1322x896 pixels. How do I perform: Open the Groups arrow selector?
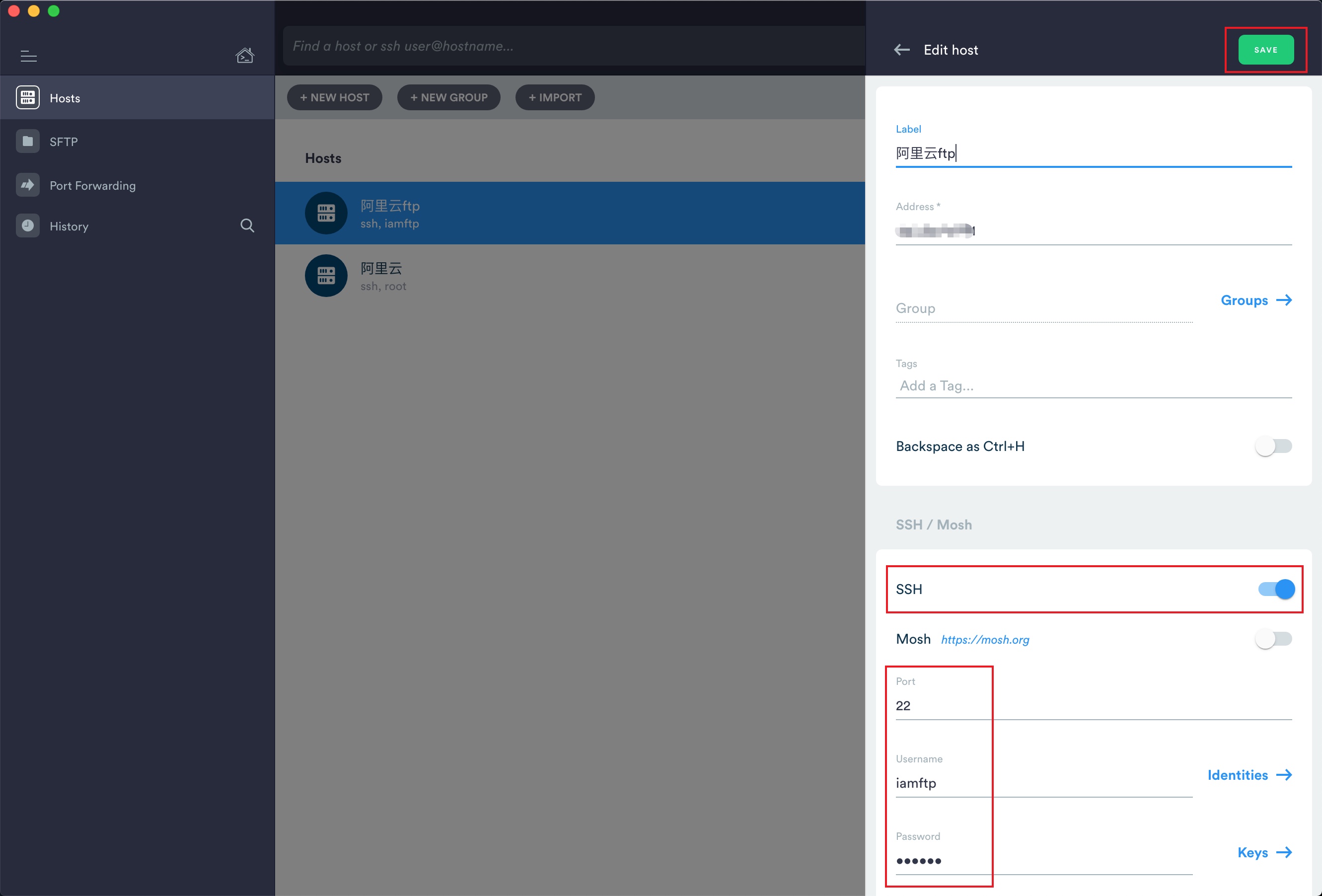tap(1256, 300)
